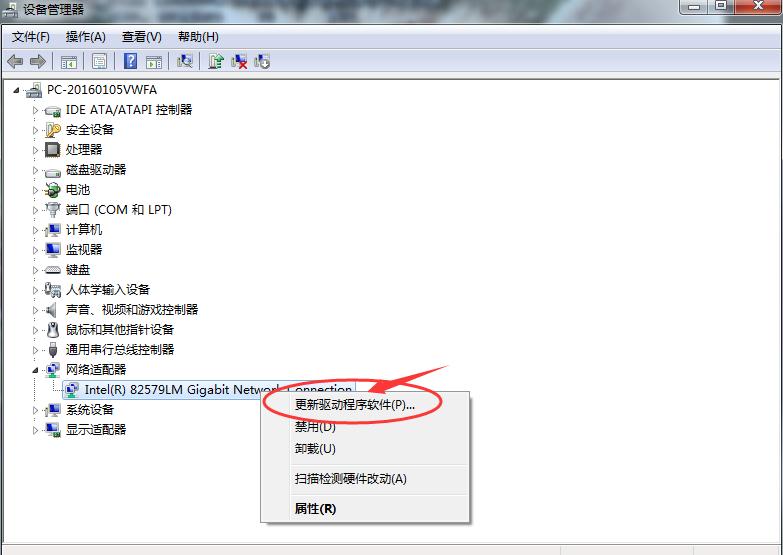Click the update driver software toolbar icon
The height and width of the screenshot is (555, 783).
pyautogui.click(x=216, y=61)
